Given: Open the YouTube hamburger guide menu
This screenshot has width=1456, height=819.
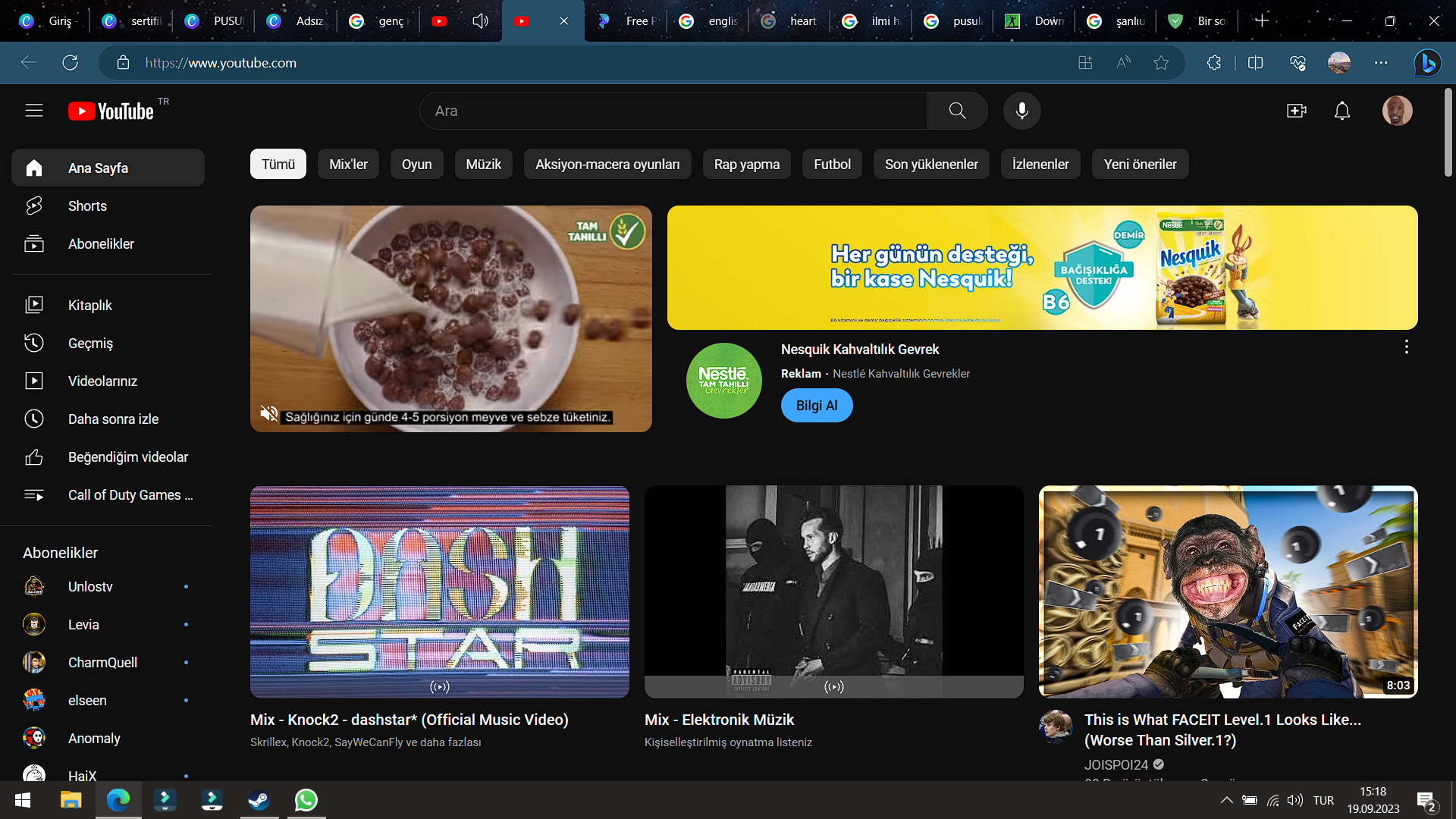Looking at the screenshot, I should [x=34, y=111].
